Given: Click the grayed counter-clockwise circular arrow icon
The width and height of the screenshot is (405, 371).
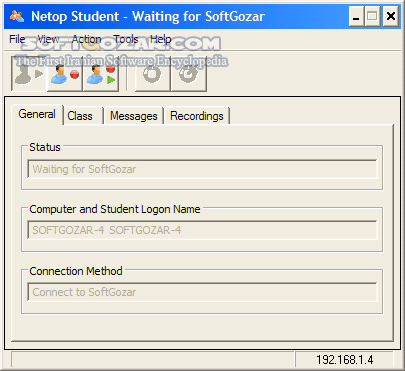Looking at the screenshot, I should 152,74.
